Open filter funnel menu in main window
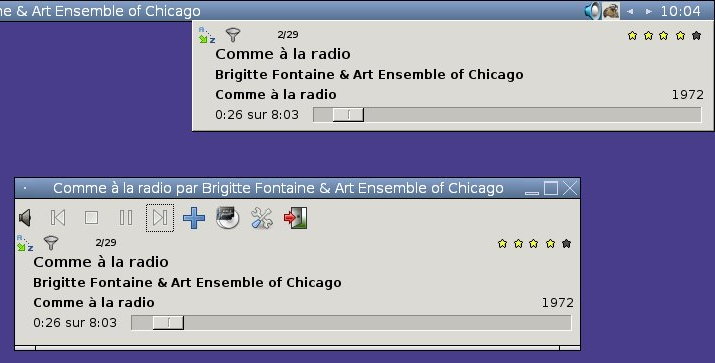The height and width of the screenshot is (363, 715). (51, 243)
